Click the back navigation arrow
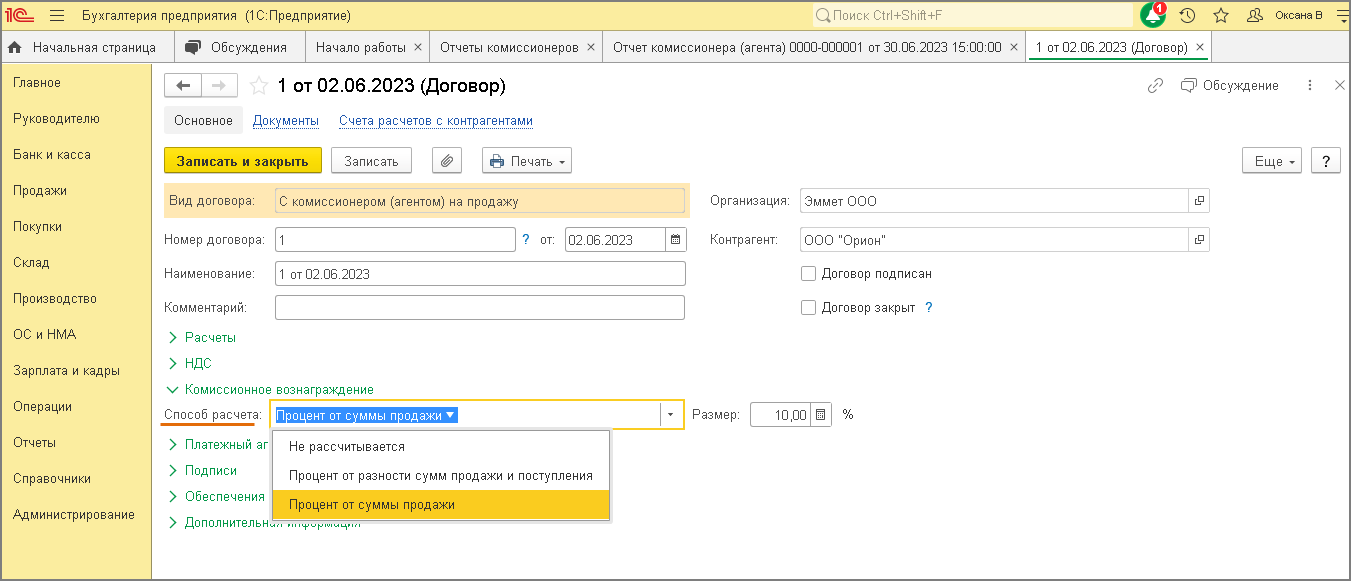Image resolution: width=1351 pixels, height=581 pixels. click(x=183, y=86)
